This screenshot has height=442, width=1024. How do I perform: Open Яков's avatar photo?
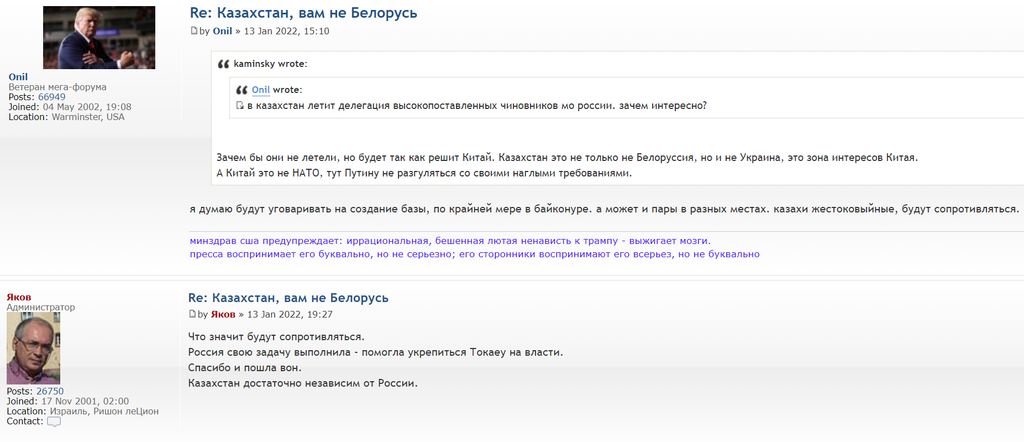(33, 348)
